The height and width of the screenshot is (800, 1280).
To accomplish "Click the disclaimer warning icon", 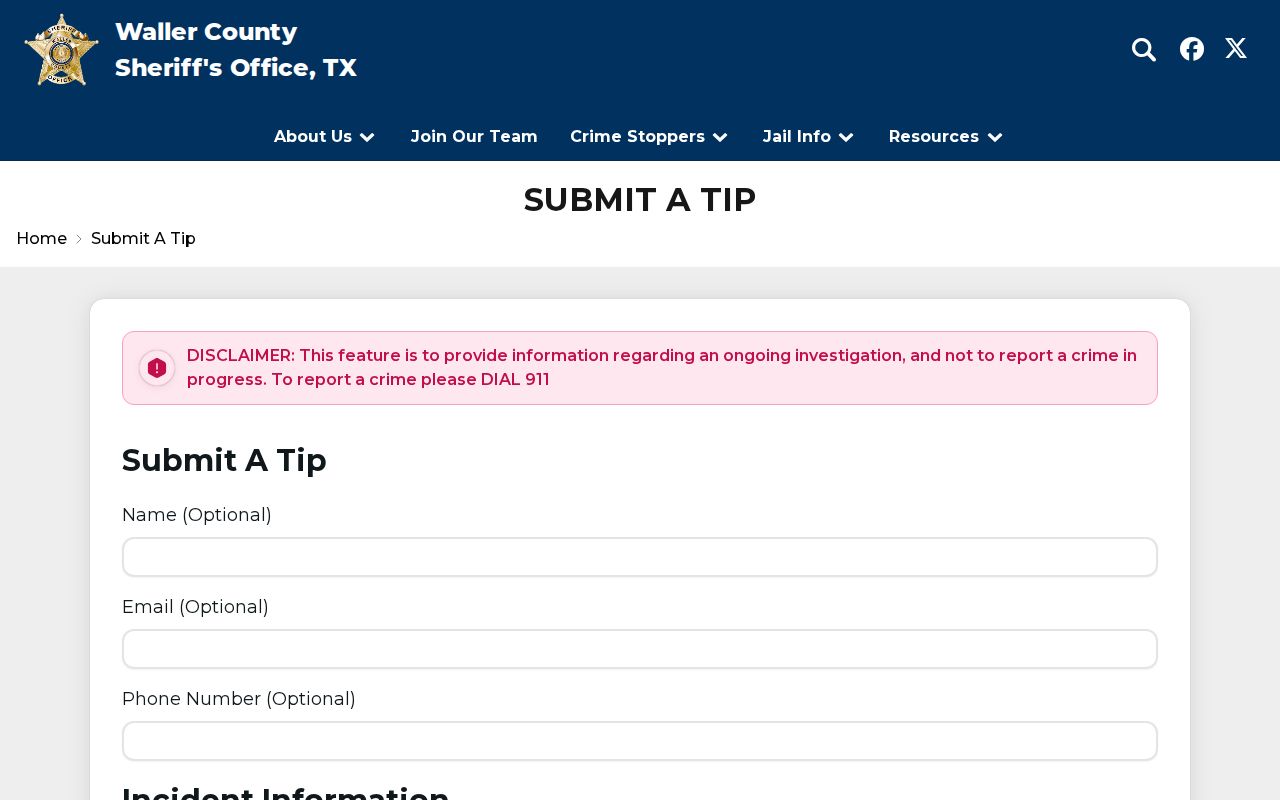I will pos(157,368).
